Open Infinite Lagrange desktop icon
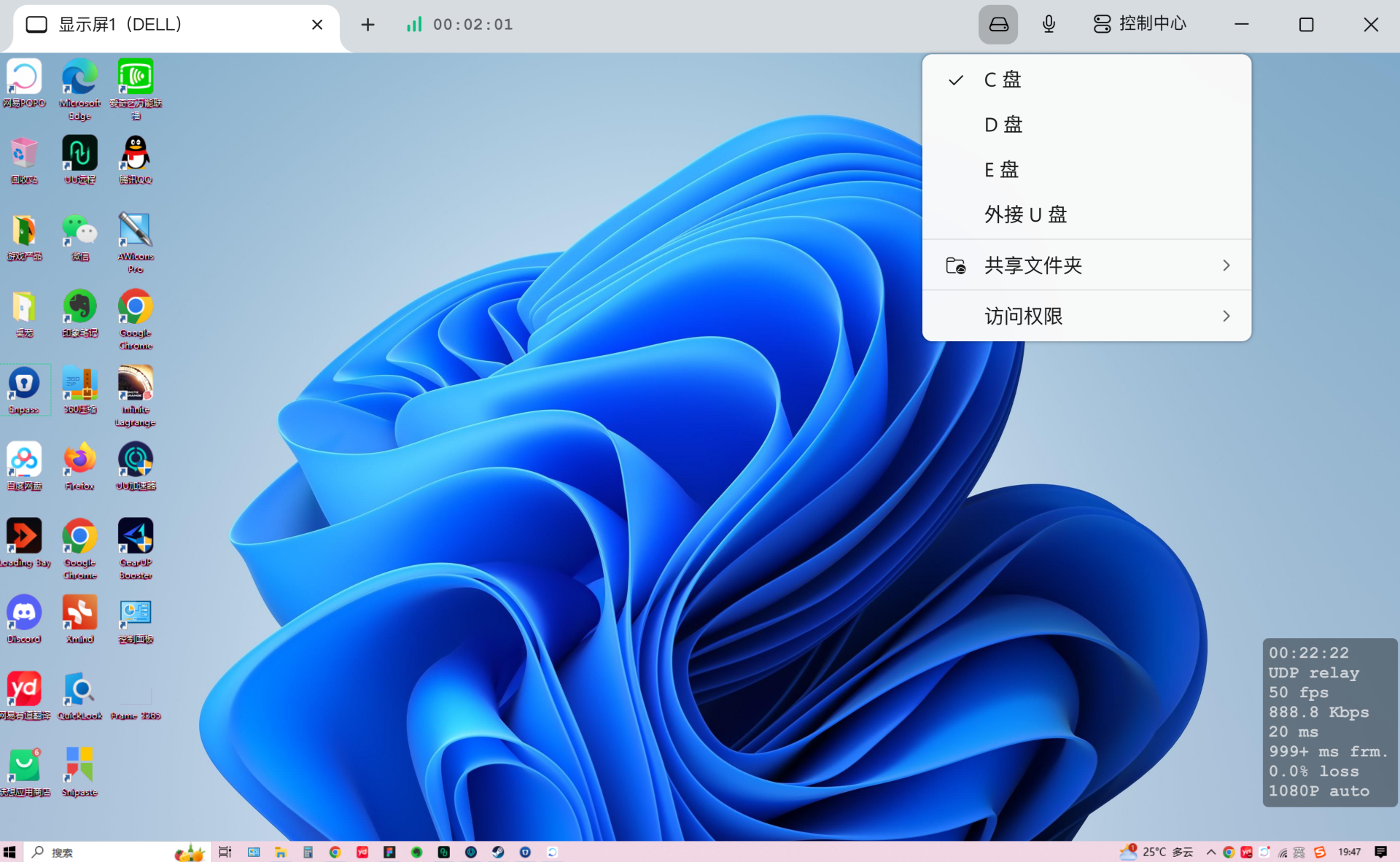The image size is (1400, 862). 136,395
